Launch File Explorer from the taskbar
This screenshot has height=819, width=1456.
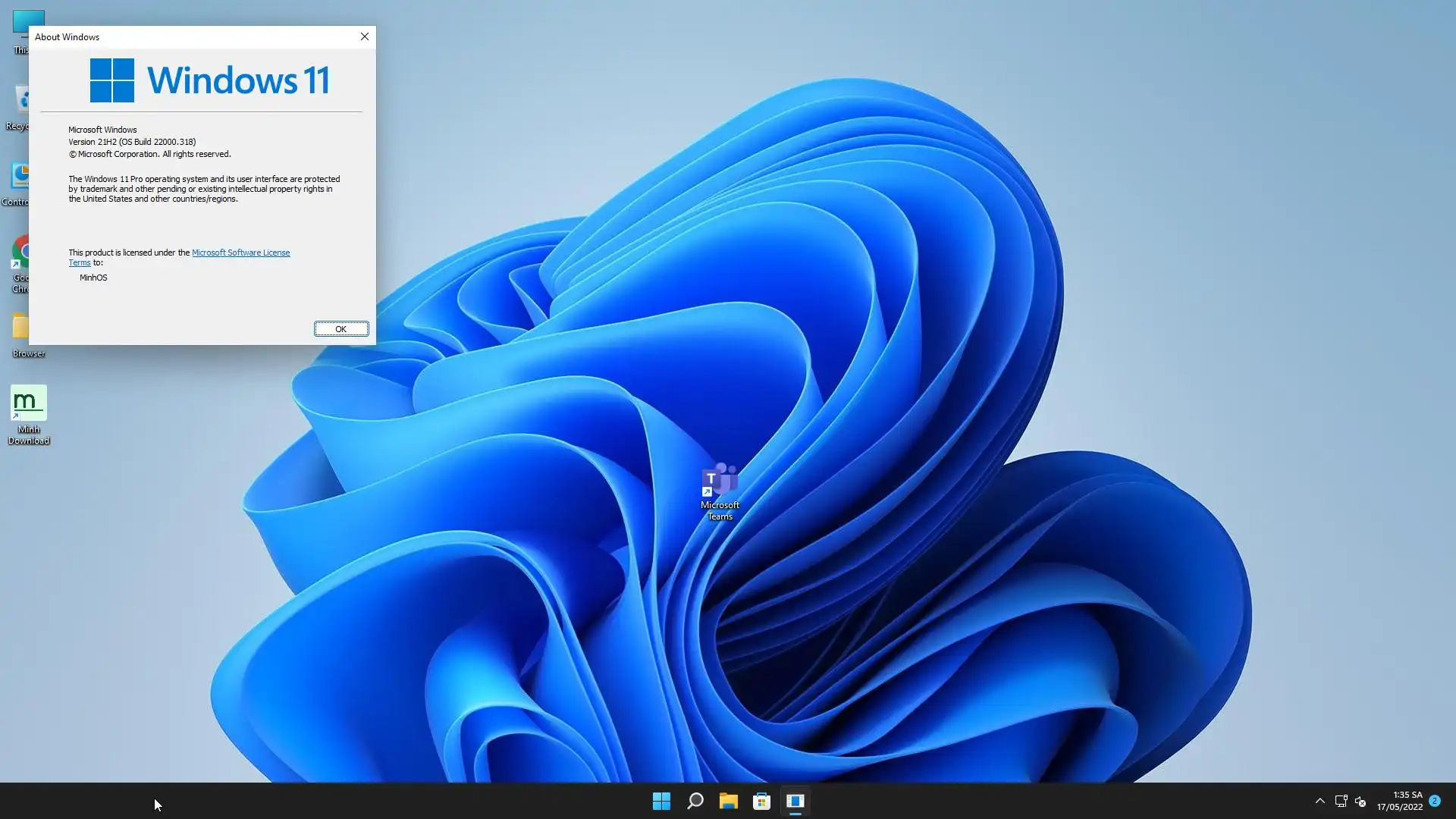tap(728, 801)
